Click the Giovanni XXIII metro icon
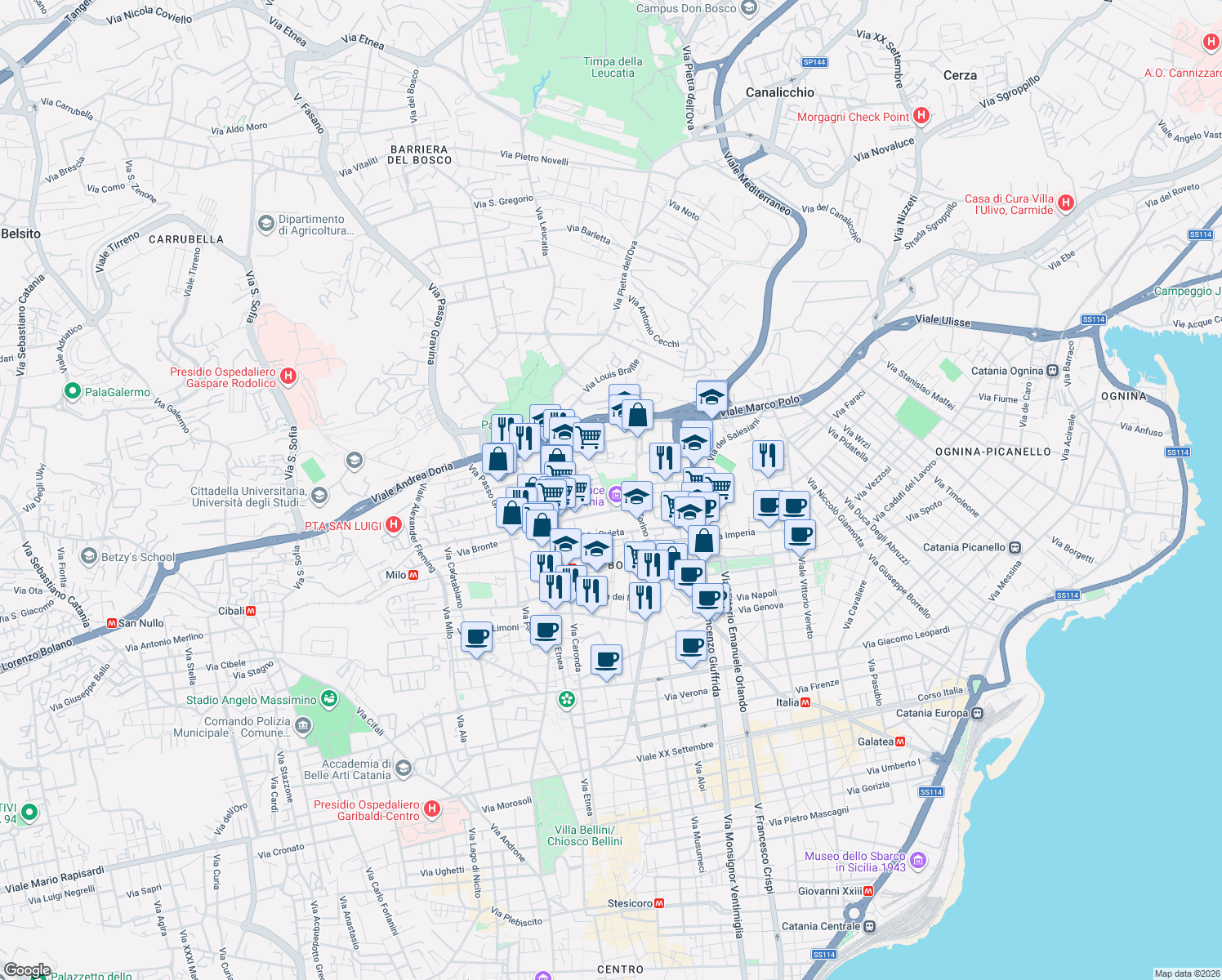 tap(870, 891)
